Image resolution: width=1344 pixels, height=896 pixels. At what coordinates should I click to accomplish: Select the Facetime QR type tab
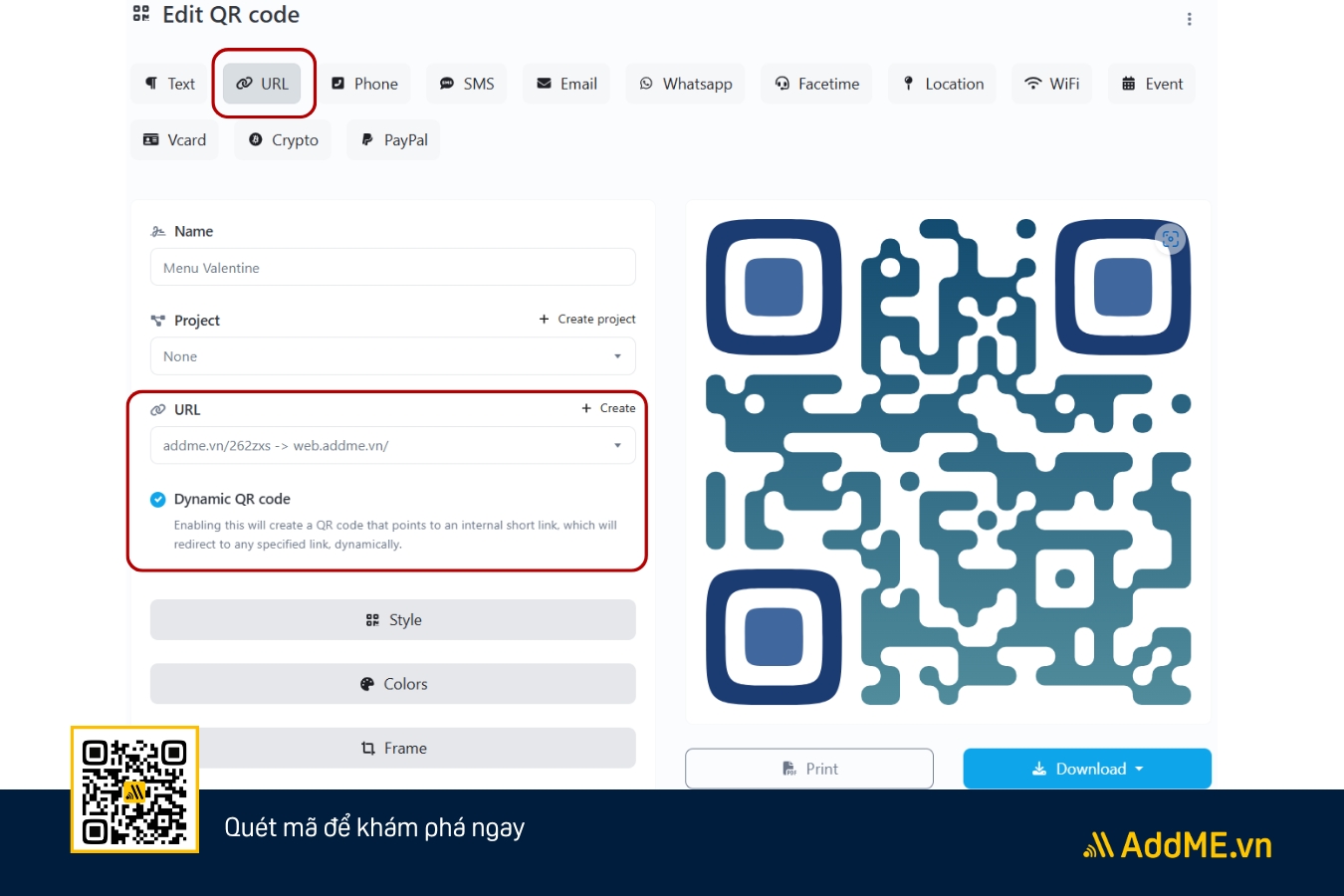(817, 84)
